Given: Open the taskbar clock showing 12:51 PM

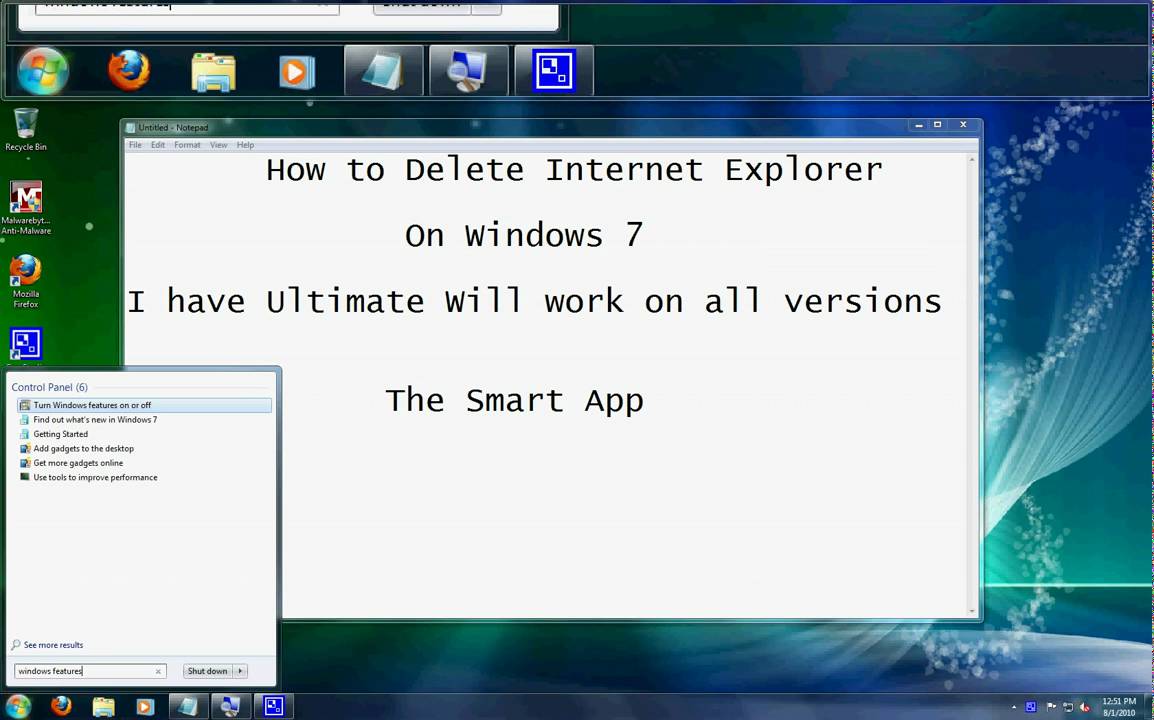Looking at the screenshot, I should pyautogui.click(x=1119, y=707).
